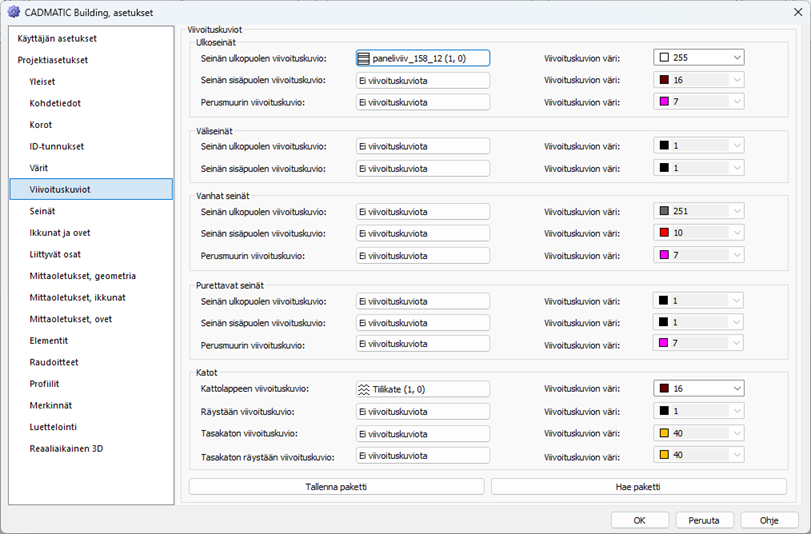Open Ulkoseinät Perusmuurin hatch color dropdown
The width and height of the screenshot is (811, 534).
coord(737,102)
